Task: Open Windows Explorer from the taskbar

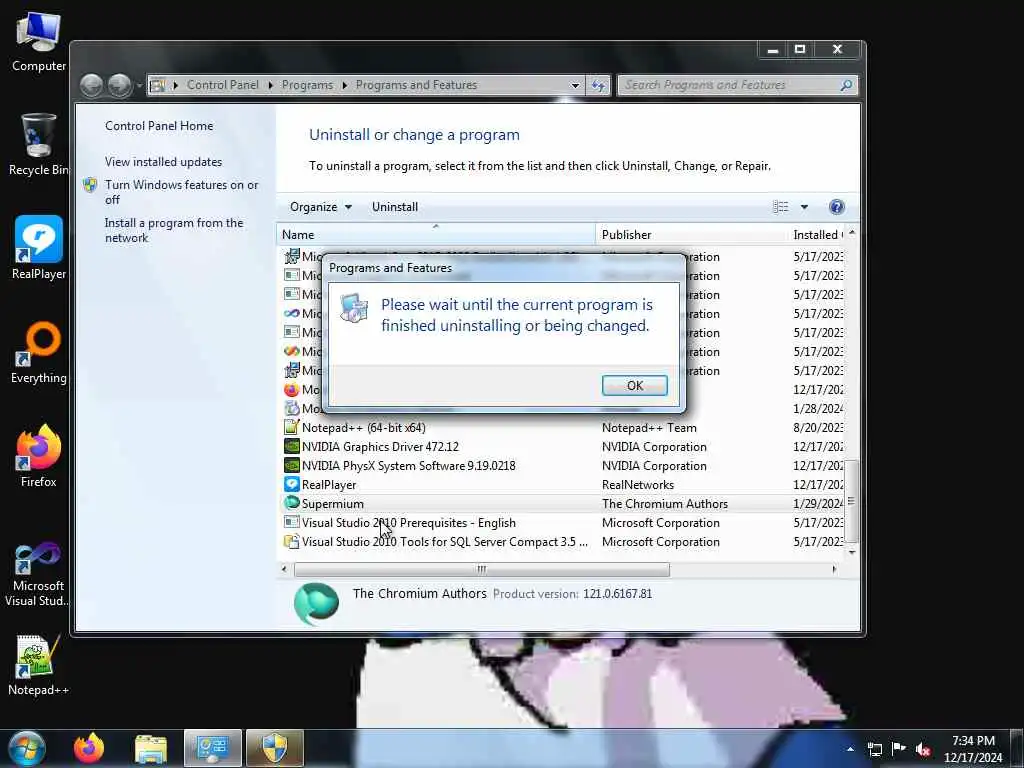Action: (151, 748)
